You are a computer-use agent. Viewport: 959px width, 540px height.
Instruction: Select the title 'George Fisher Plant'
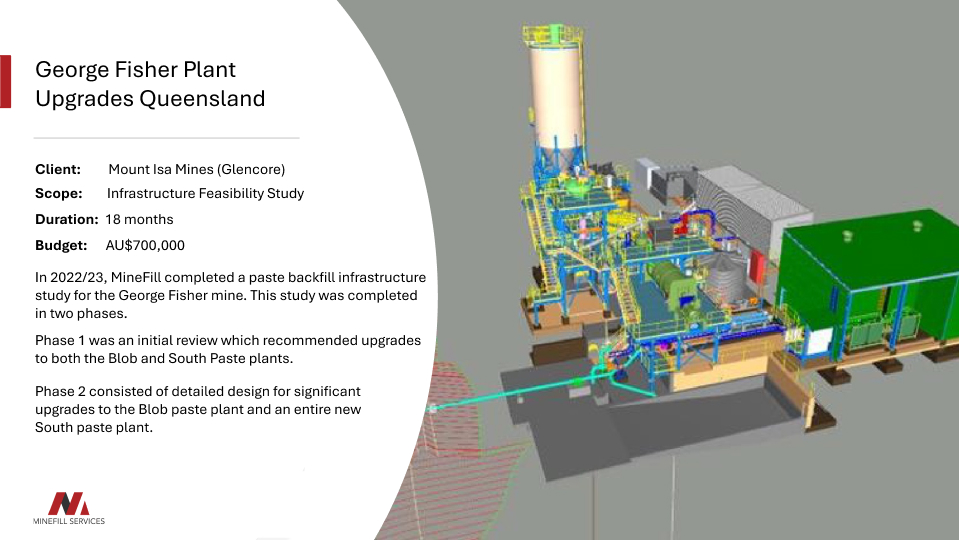(x=135, y=70)
